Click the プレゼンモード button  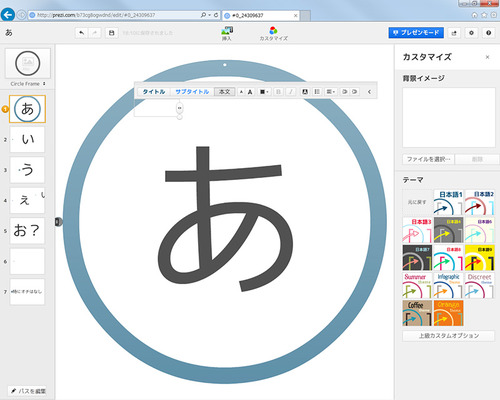(x=416, y=33)
